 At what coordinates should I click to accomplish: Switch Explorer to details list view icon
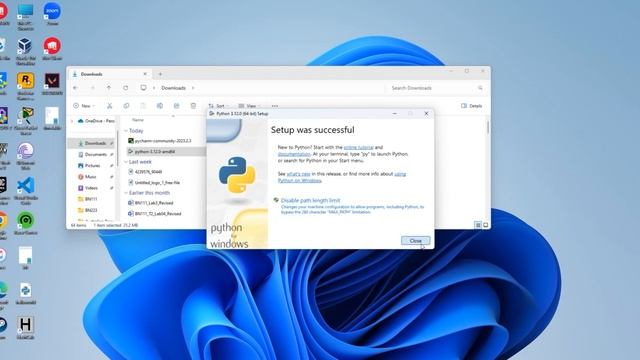[x=478, y=225]
